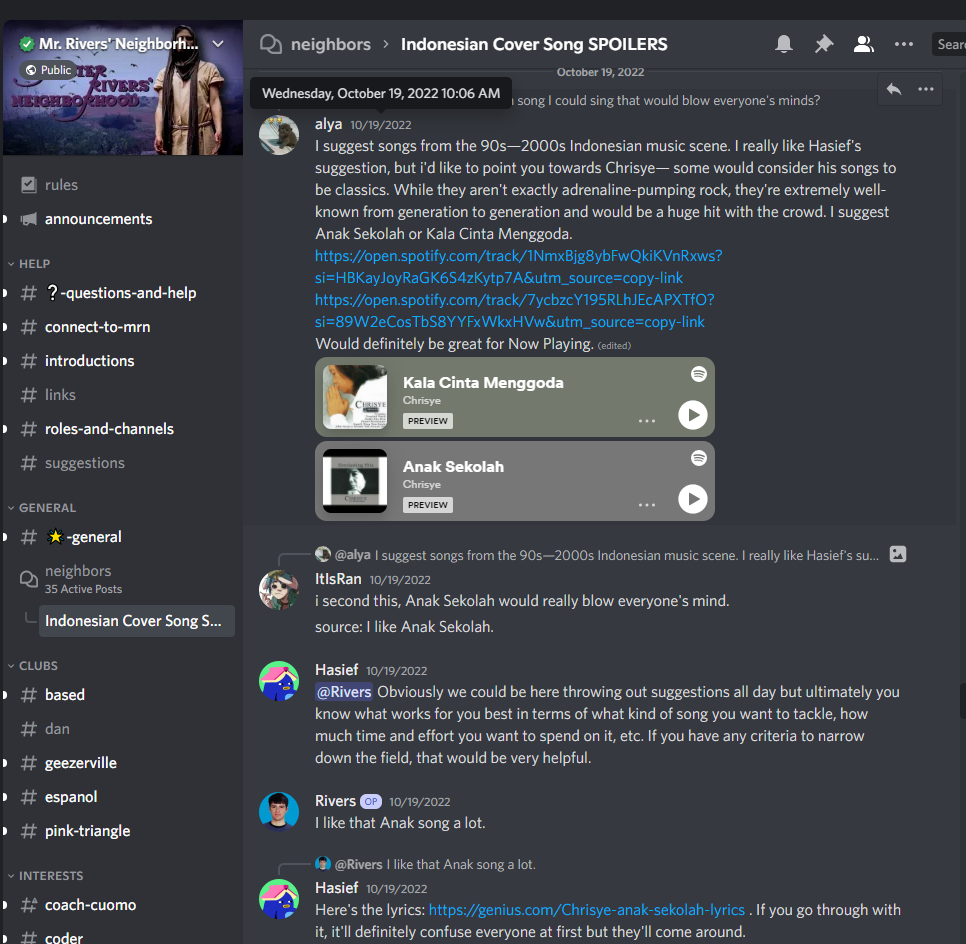Go to roles-and-channels channel
The image size is (966, 944).
coord(109,429)
